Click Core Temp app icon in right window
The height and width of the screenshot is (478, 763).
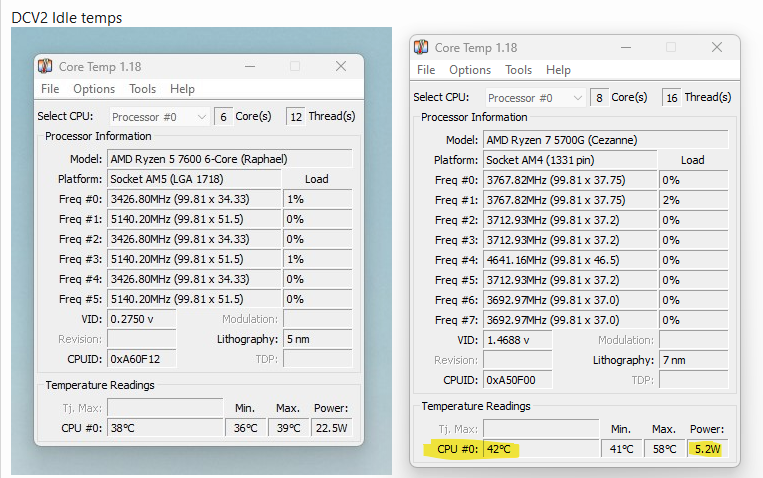click(421, 47)
